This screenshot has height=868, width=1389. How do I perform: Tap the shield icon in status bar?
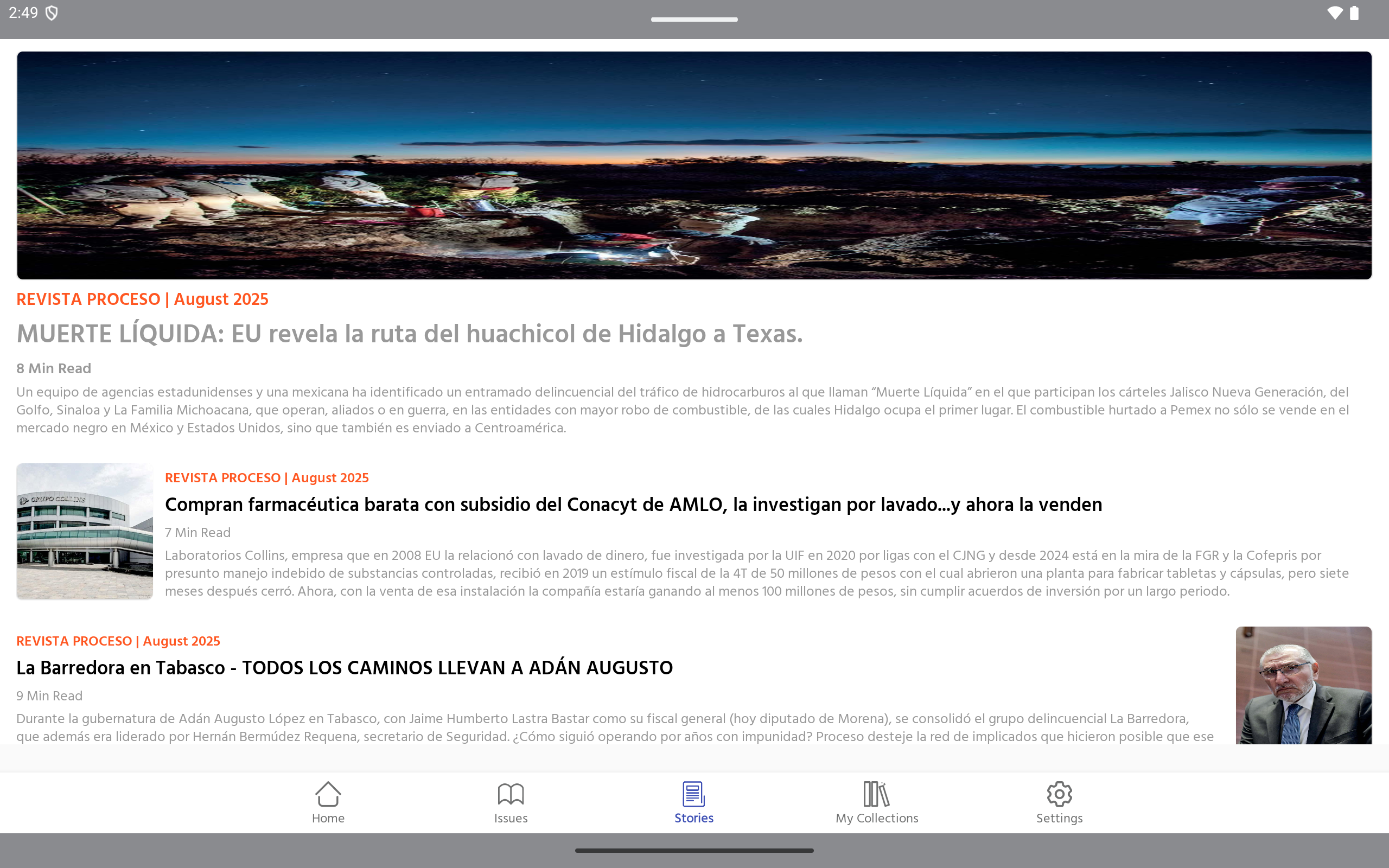click(x=52, y=13)
